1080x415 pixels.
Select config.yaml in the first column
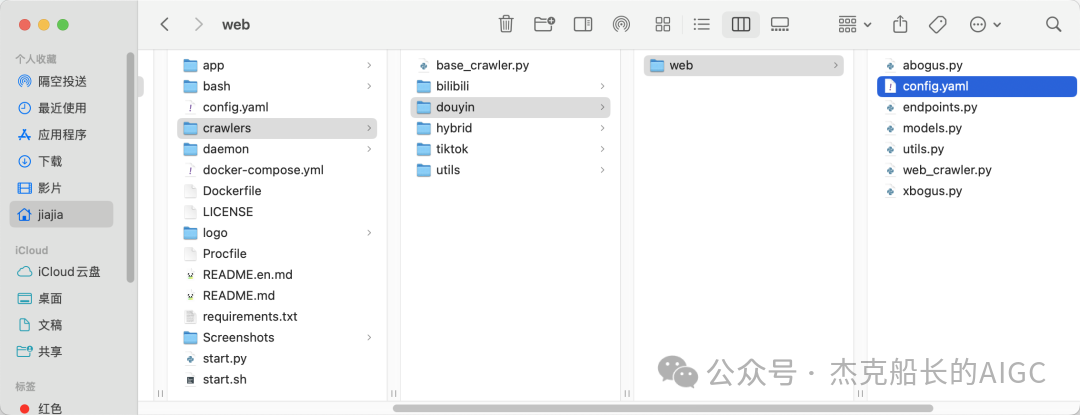277,107
